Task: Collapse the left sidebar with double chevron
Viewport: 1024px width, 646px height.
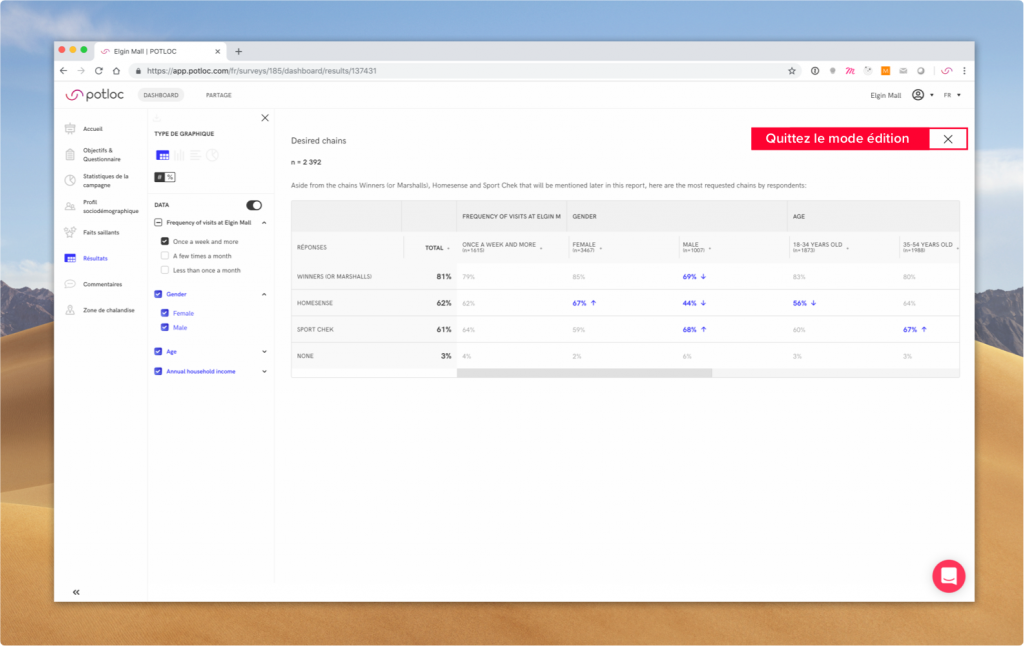Action: pyautogui.click(x=76, y=592)
